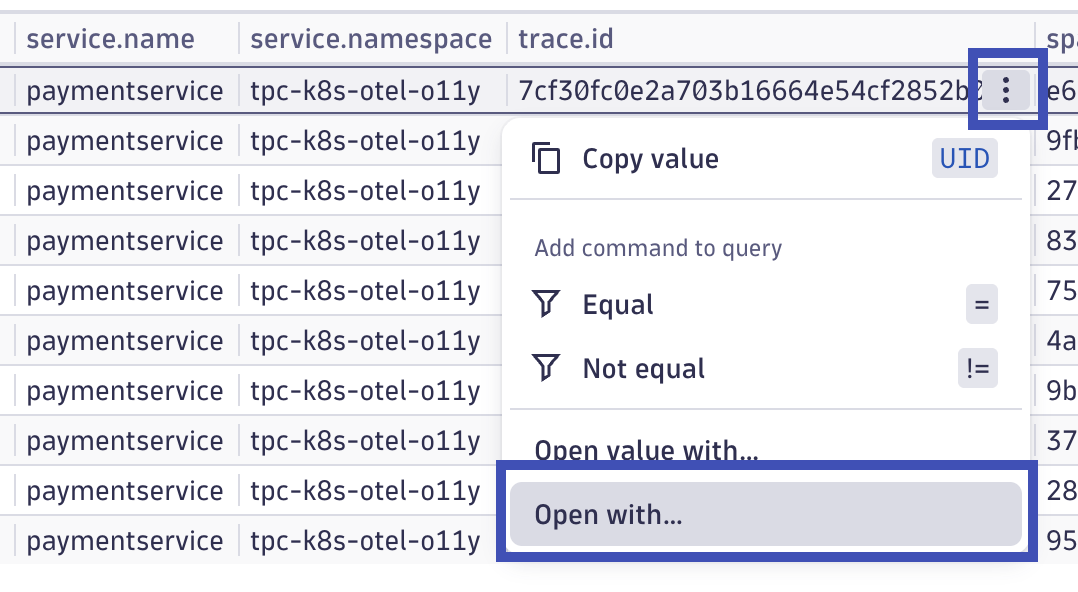Select 'Open value with…' menu entry
Screen dimensions: 1078x592
coord(645,450)
